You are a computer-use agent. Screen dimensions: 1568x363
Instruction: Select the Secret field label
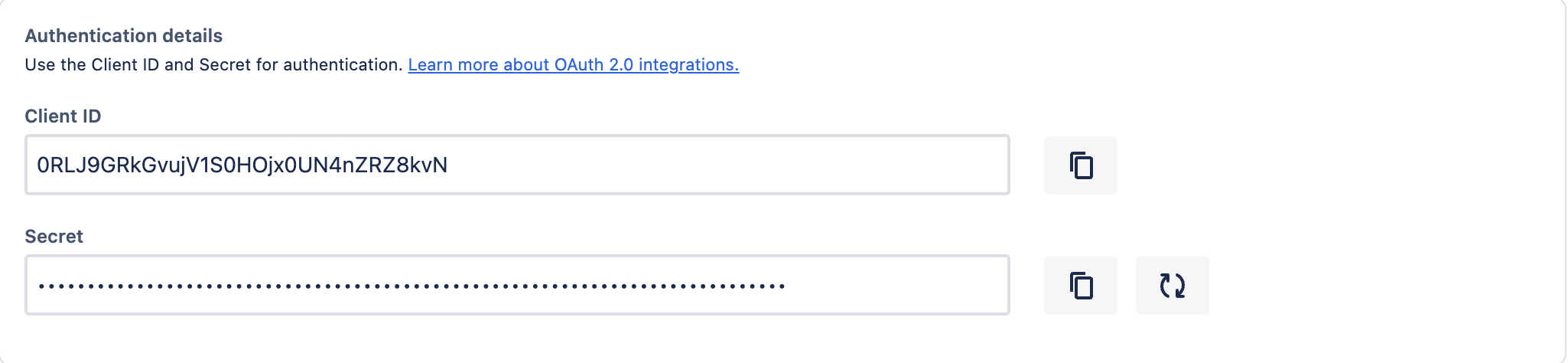pyautogui.click(x=54, y=237)
